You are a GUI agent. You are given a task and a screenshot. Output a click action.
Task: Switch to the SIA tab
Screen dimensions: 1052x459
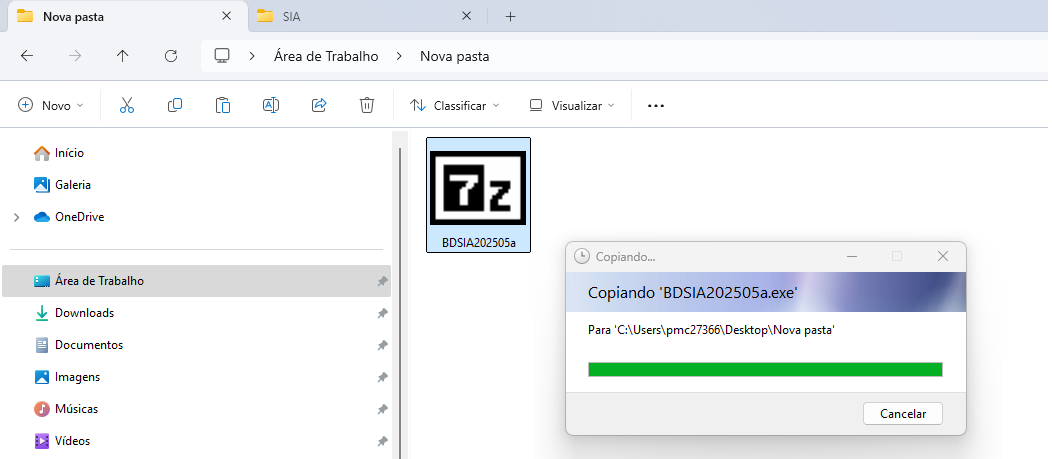tap(366, 16)
